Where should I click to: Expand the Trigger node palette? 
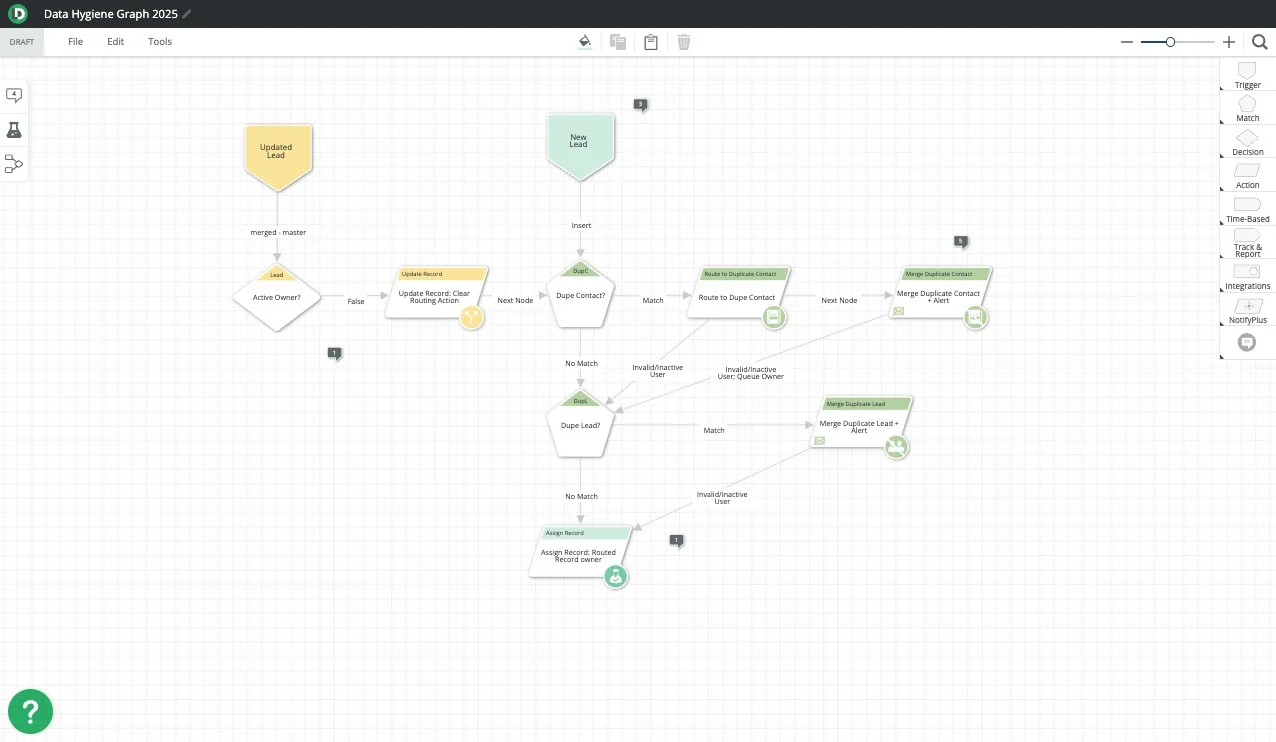point(1247,74)
